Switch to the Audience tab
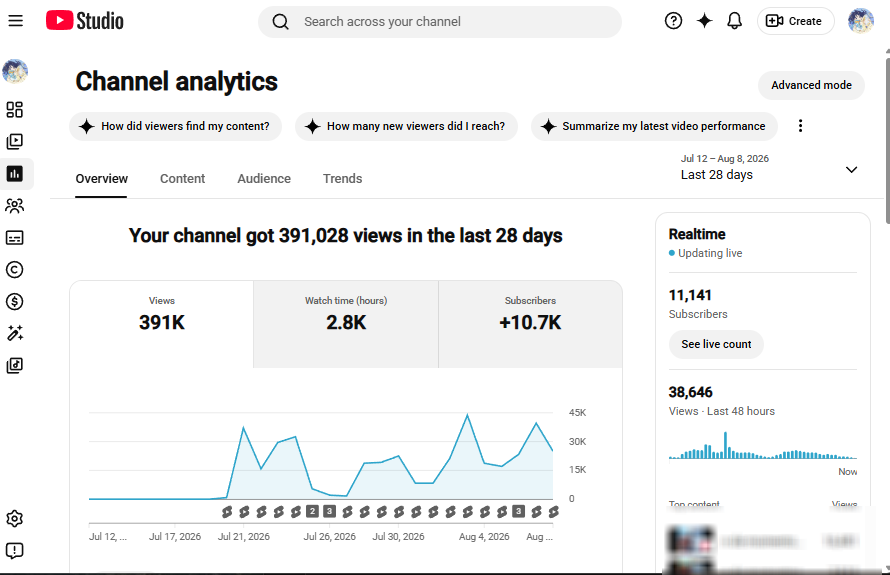Image resolution: width=890 pixels, height=575 pixels. pos(264,179)
